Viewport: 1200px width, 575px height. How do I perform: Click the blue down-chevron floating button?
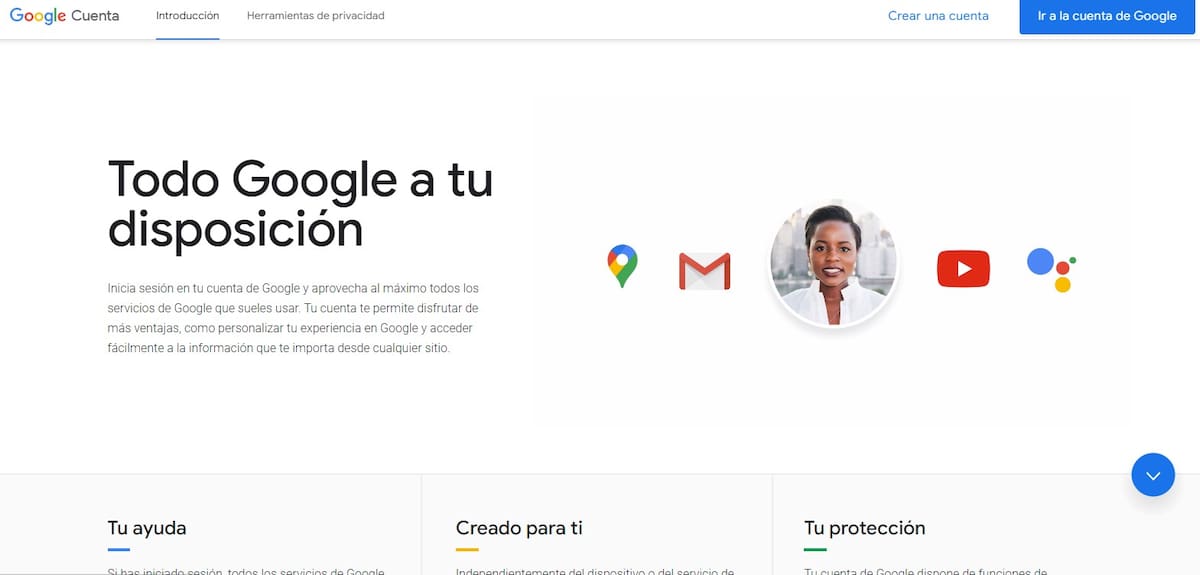pyautogui.click(x=1153, y=475)
